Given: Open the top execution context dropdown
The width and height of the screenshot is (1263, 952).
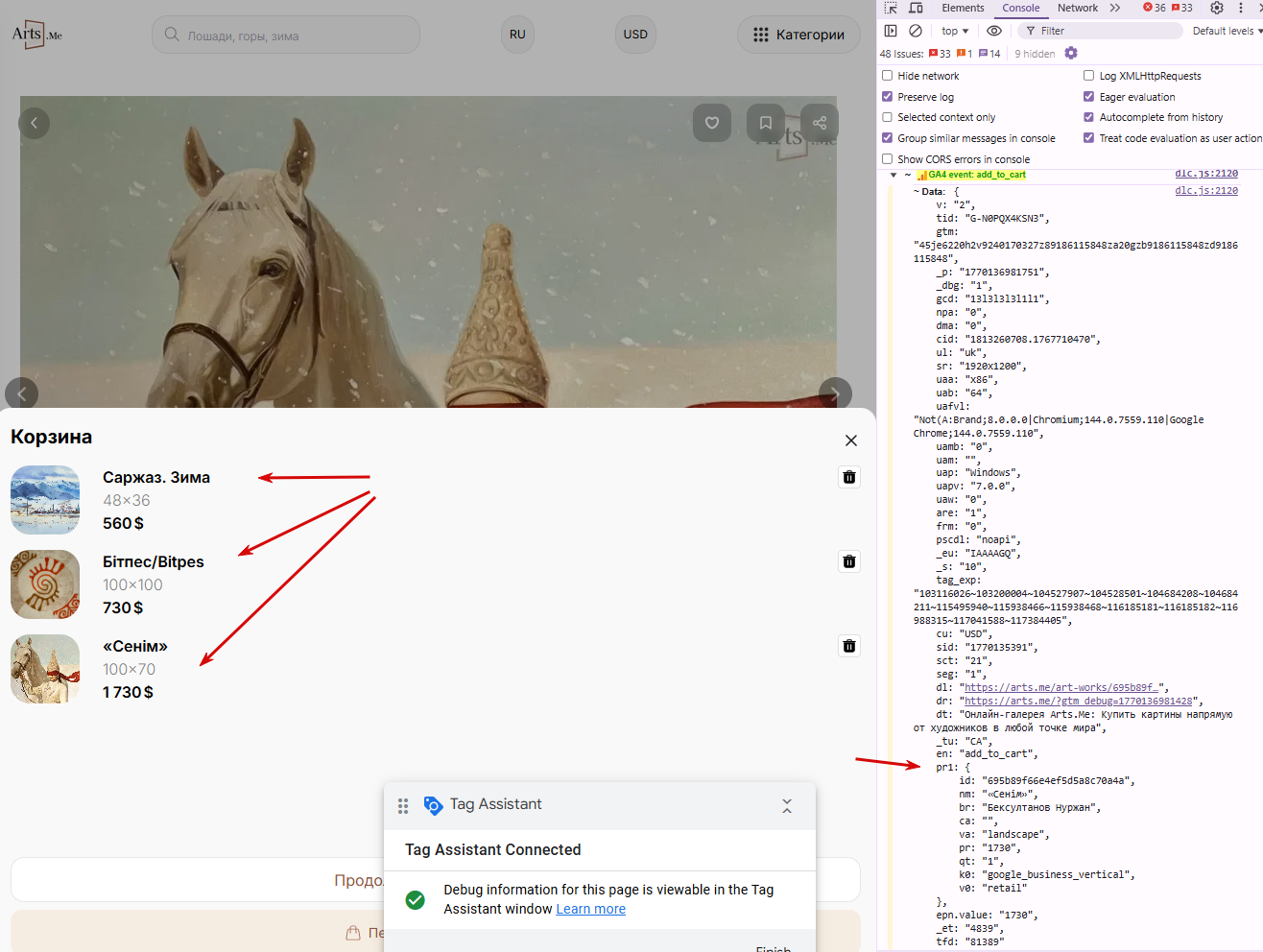Looking at the screenshot, I should point(955,31).
